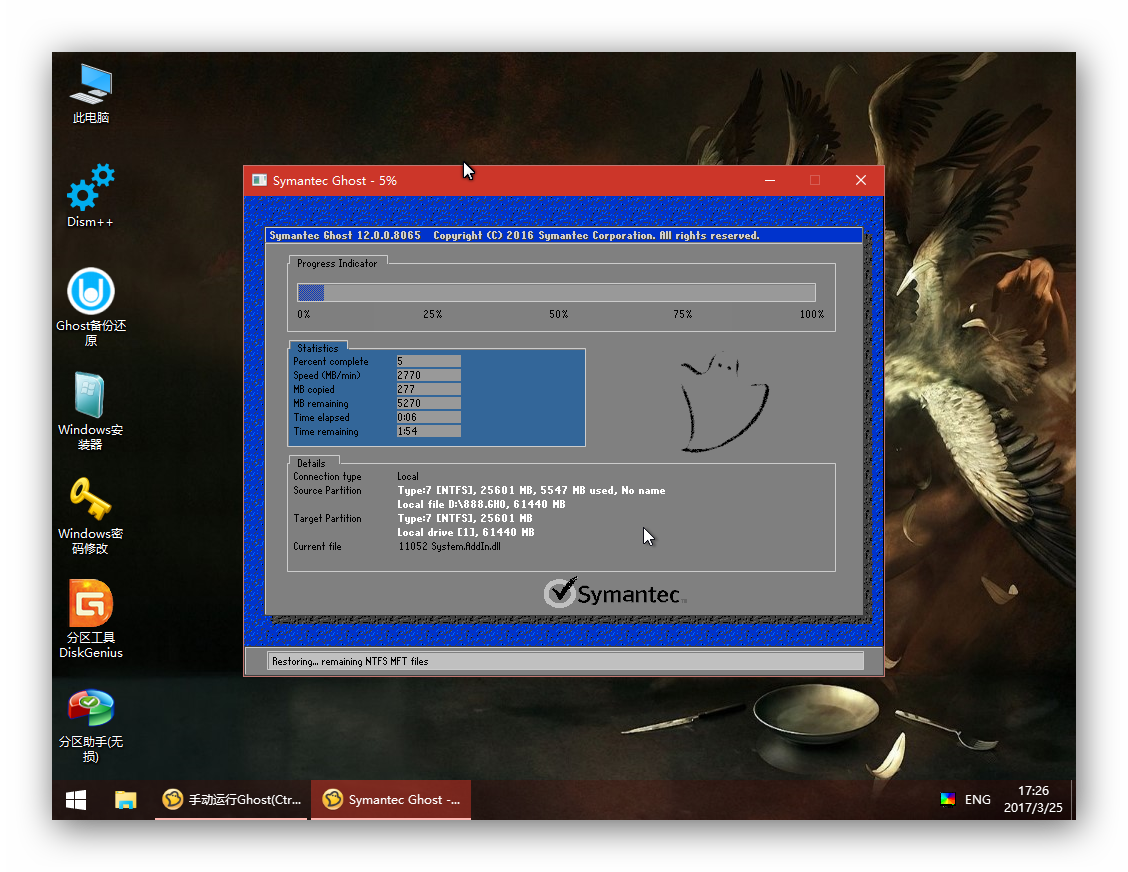Click the Symantec checkmark logo
Image resolution: width=1128 pixels, height=872 pixels.
(614, 593)
